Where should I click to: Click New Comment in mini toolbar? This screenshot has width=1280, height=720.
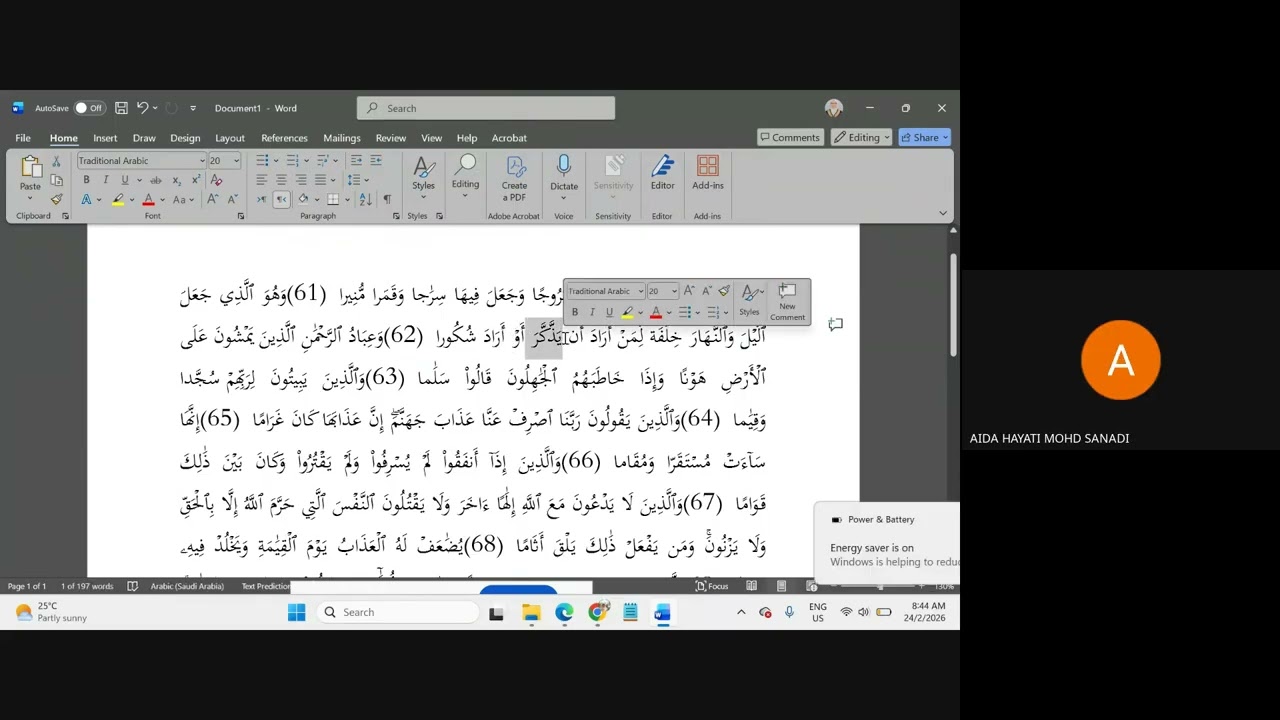(x=787, y=303)
